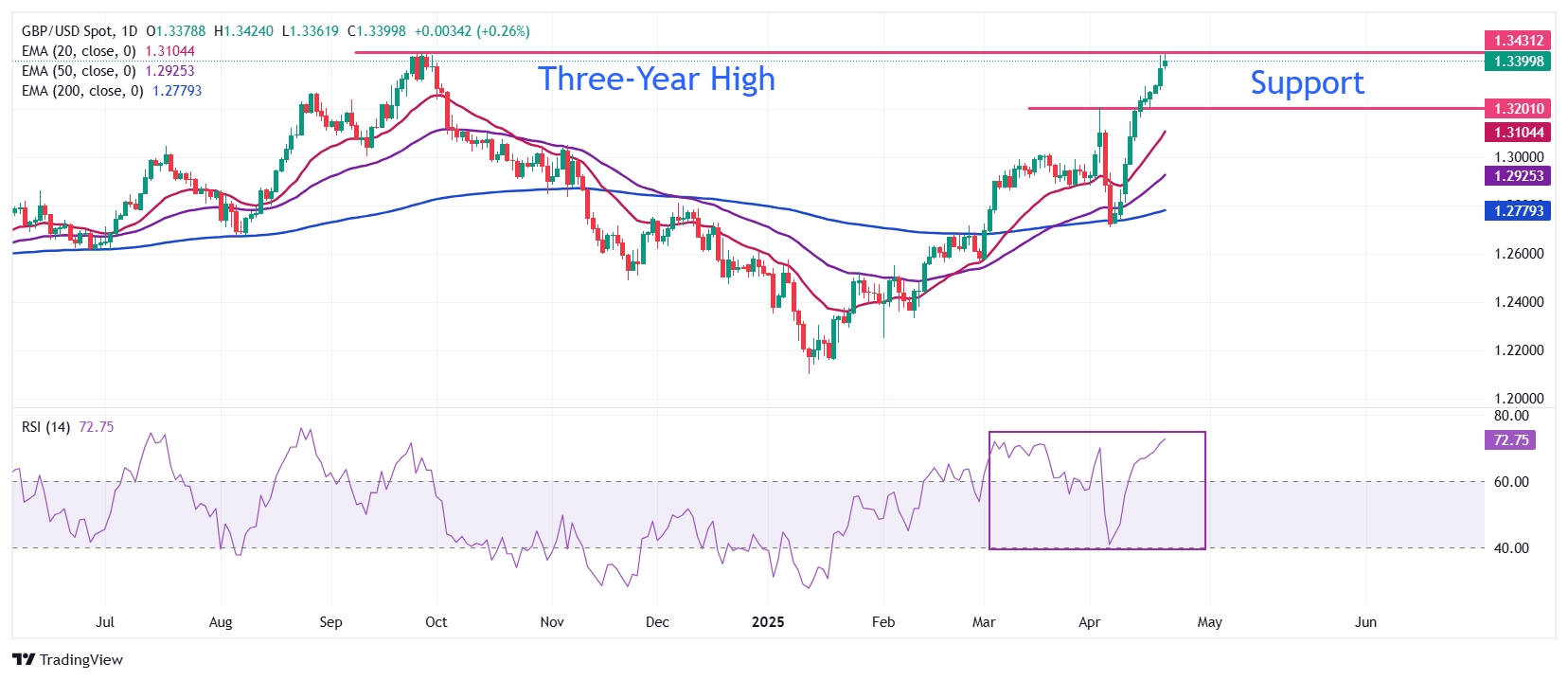Click the Apr label on time axis
The height and width of the screenshot is (680, 1568).
pos(1089,622)
